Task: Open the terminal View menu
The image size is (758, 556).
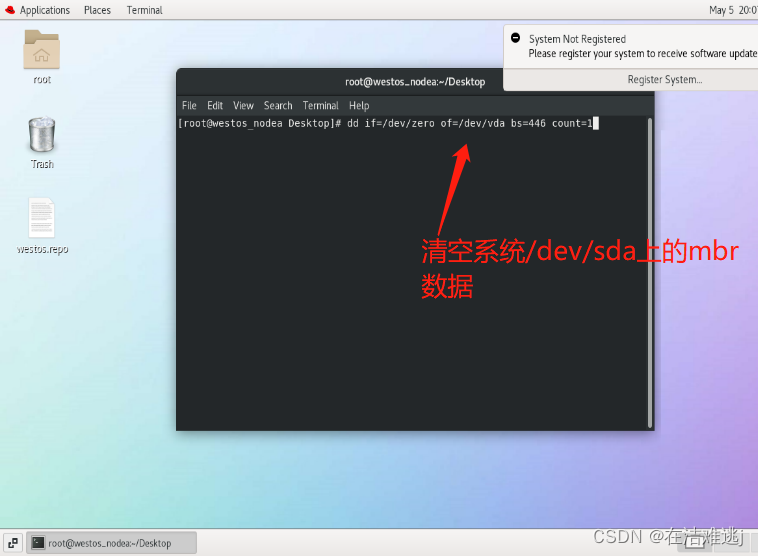Action: coord(243,105)
